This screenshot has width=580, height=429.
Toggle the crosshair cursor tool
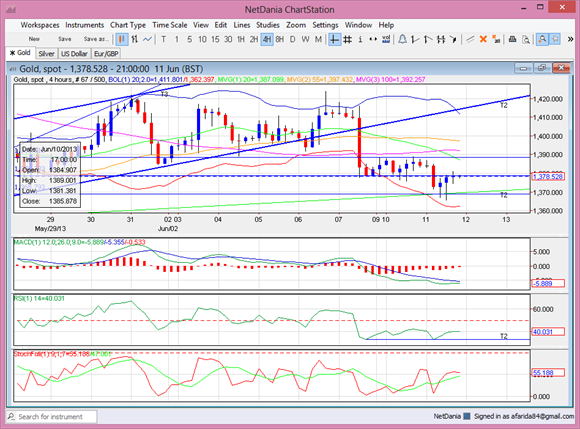(334, 39)
